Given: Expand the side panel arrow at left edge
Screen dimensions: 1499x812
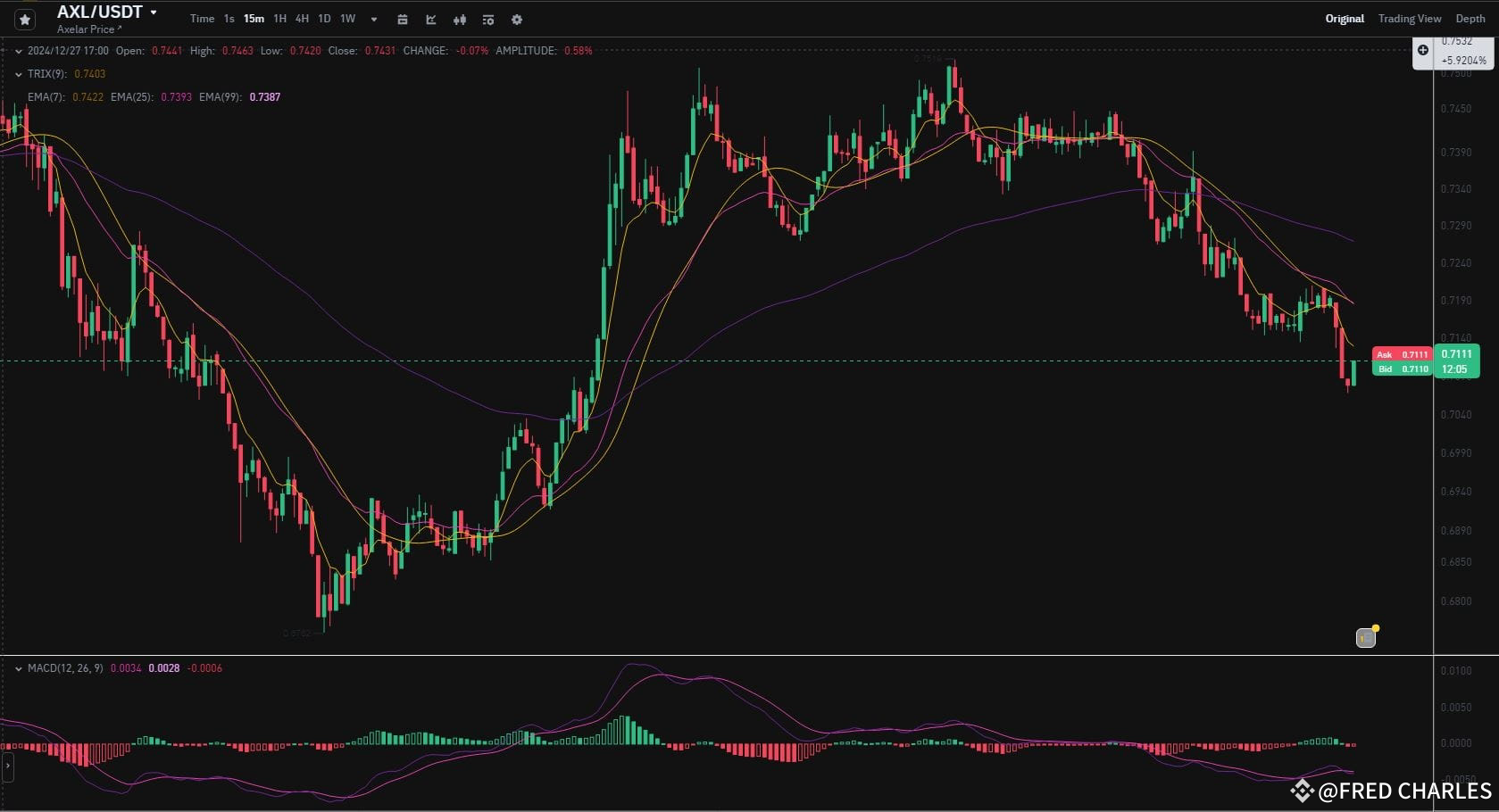Looking at the screenshot, I should pos(7,766).
